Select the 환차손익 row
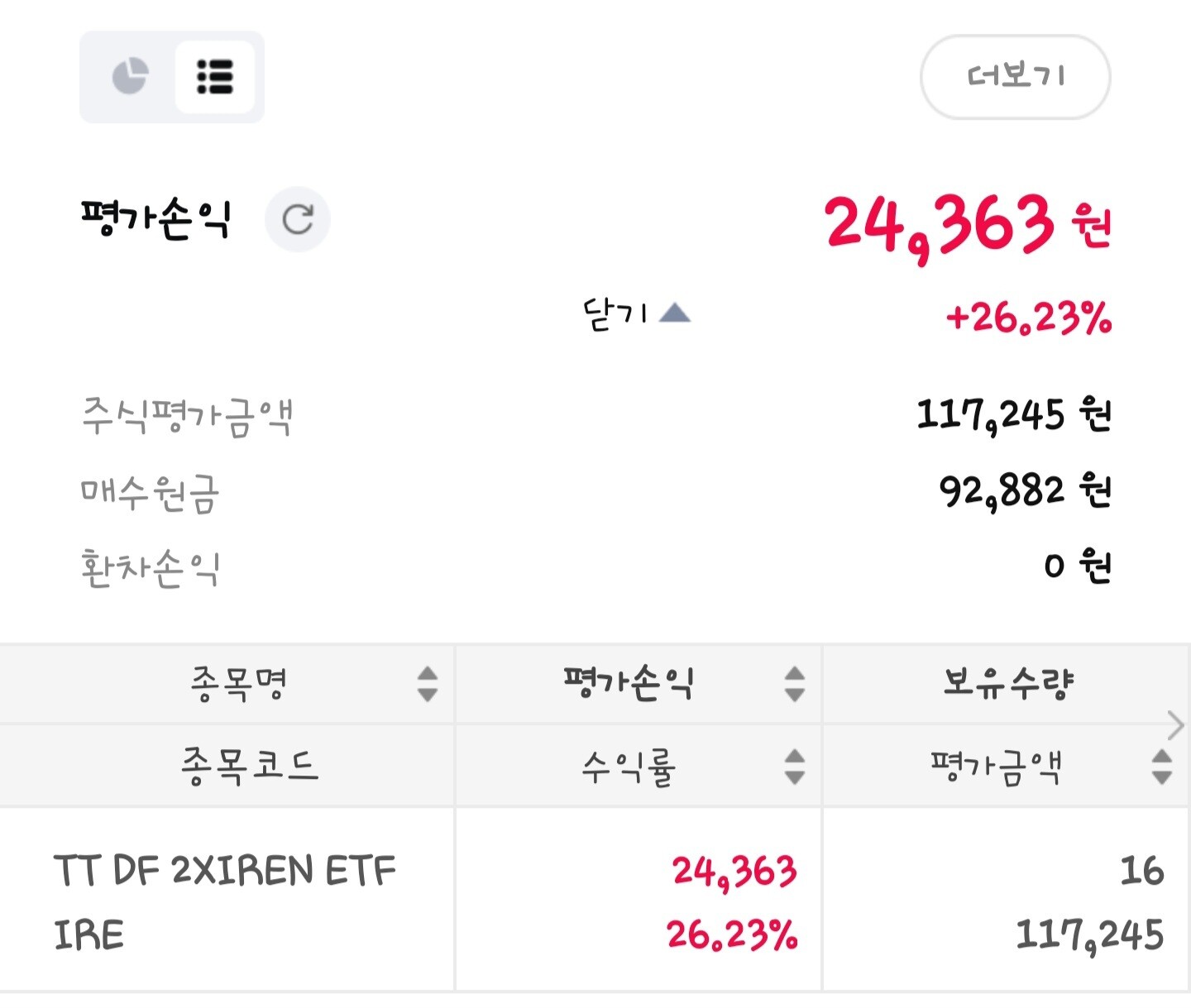The height and width of the screenshot is (1008, 1191). [595, 567]
